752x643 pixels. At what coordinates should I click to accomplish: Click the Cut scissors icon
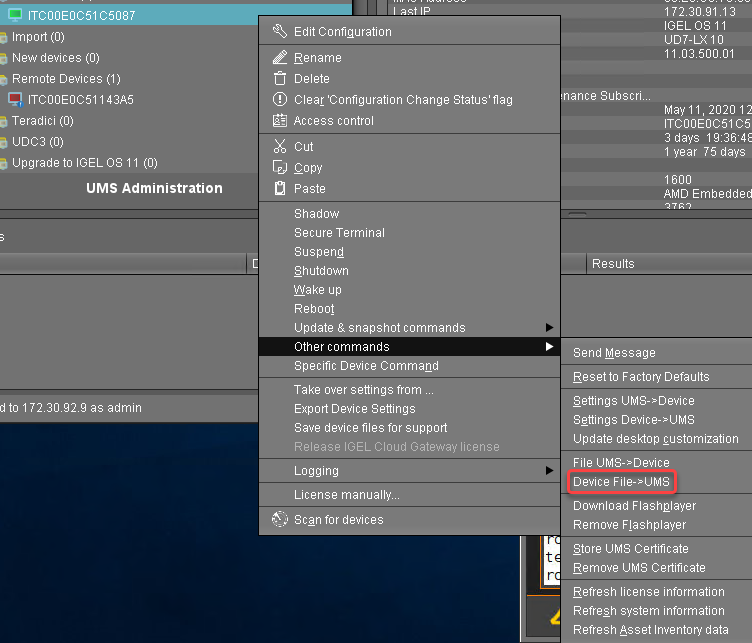279,147
